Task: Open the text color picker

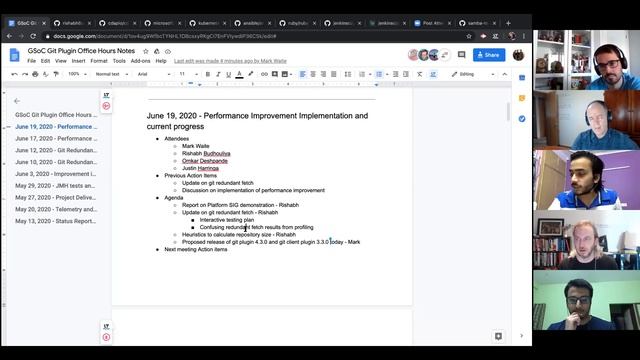Action: 240,74
